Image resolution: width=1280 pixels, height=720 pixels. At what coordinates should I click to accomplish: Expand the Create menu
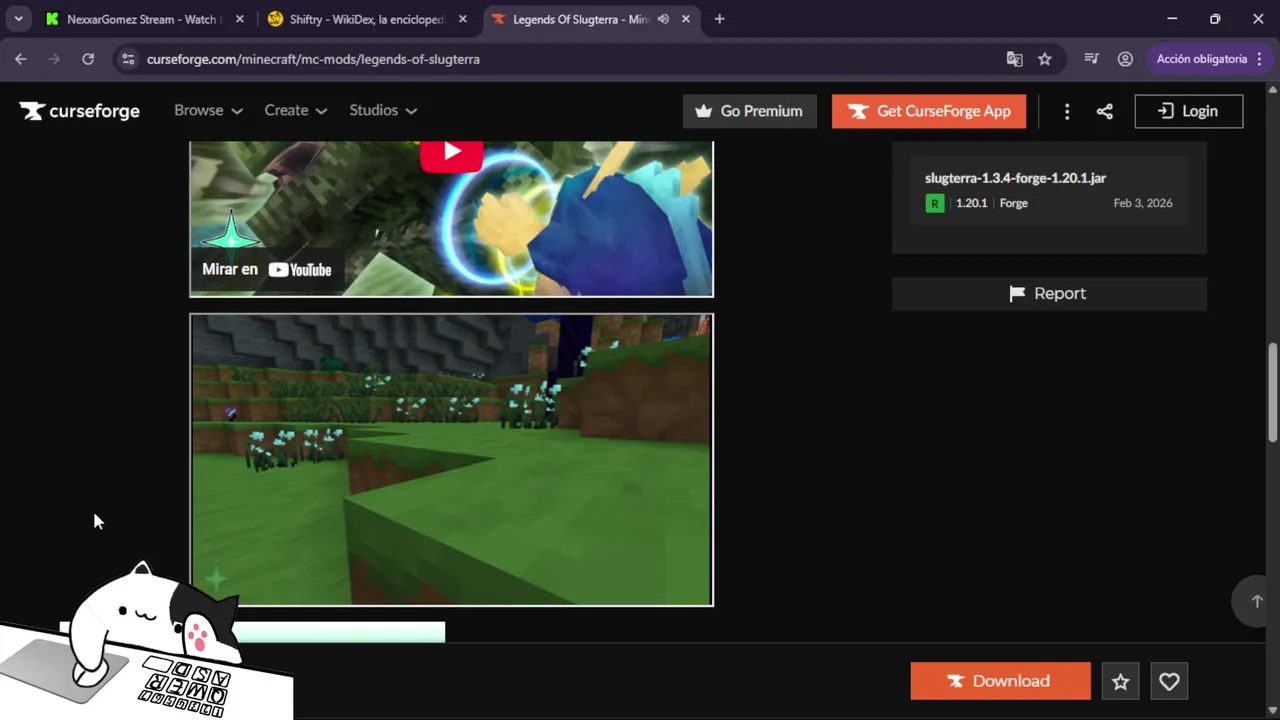click(295, 110)
